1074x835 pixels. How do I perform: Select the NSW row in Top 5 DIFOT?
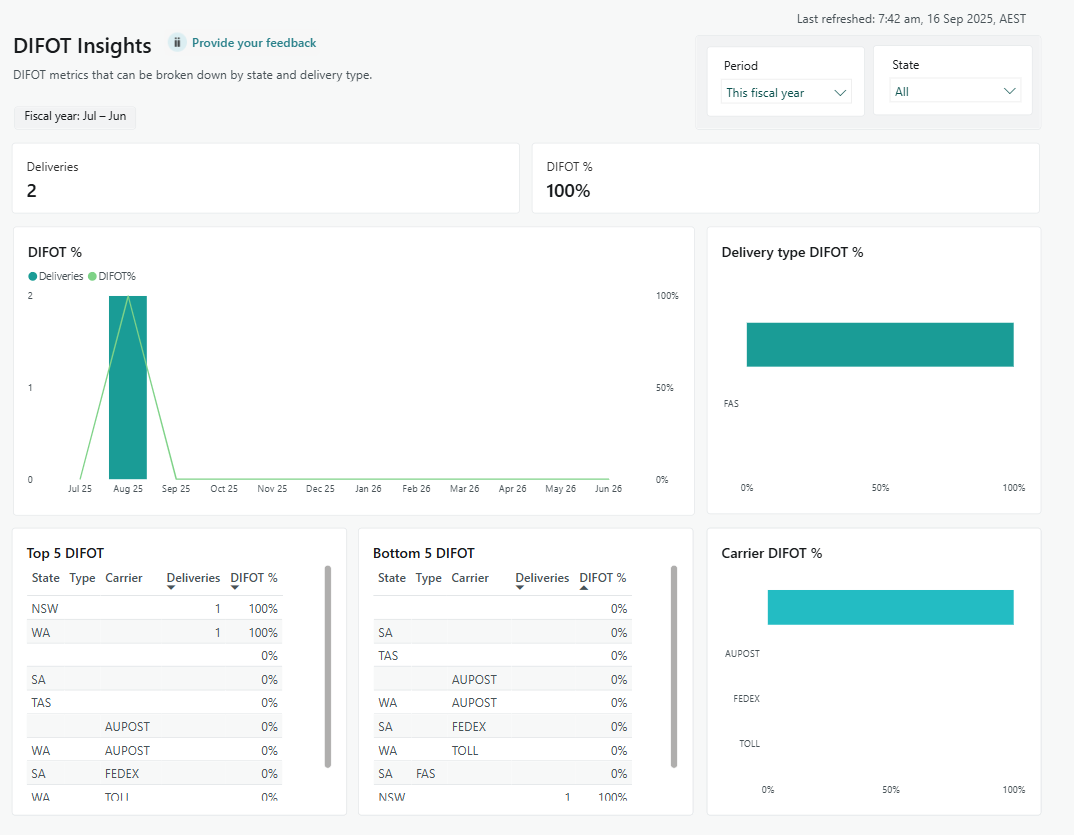(45, 608)
